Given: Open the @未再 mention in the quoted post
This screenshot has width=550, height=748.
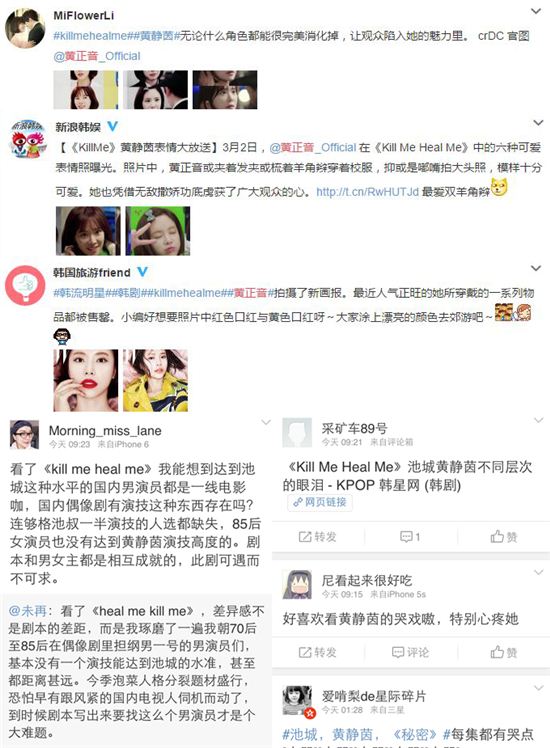Looking at the screenshot, I should (27, 611).
